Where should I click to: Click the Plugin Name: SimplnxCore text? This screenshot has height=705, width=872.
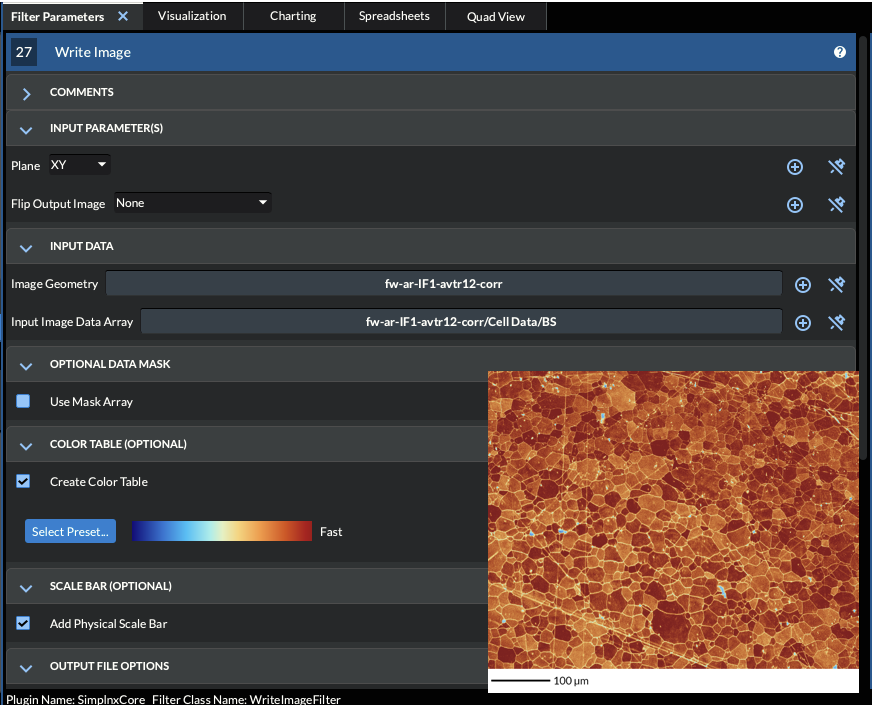pos(76,699)
